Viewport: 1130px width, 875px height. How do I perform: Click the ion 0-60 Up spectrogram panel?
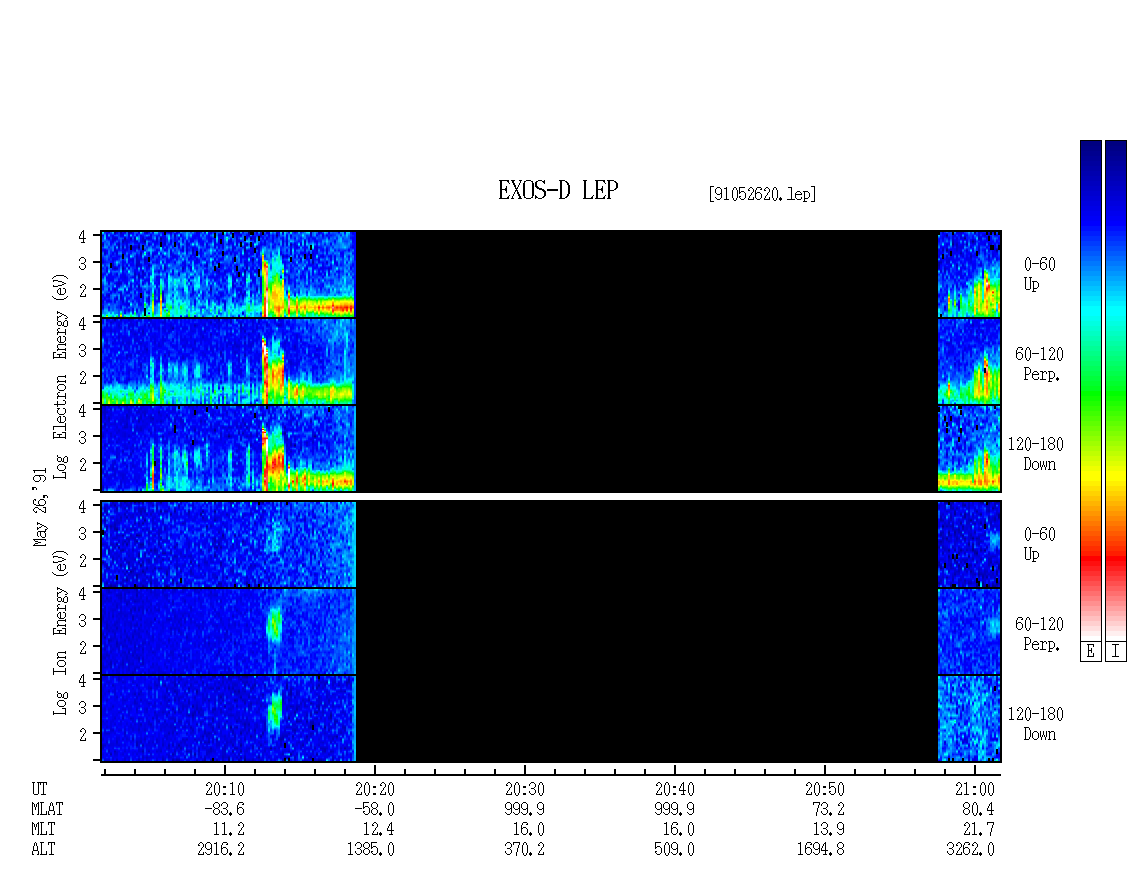tap(551, 544)
